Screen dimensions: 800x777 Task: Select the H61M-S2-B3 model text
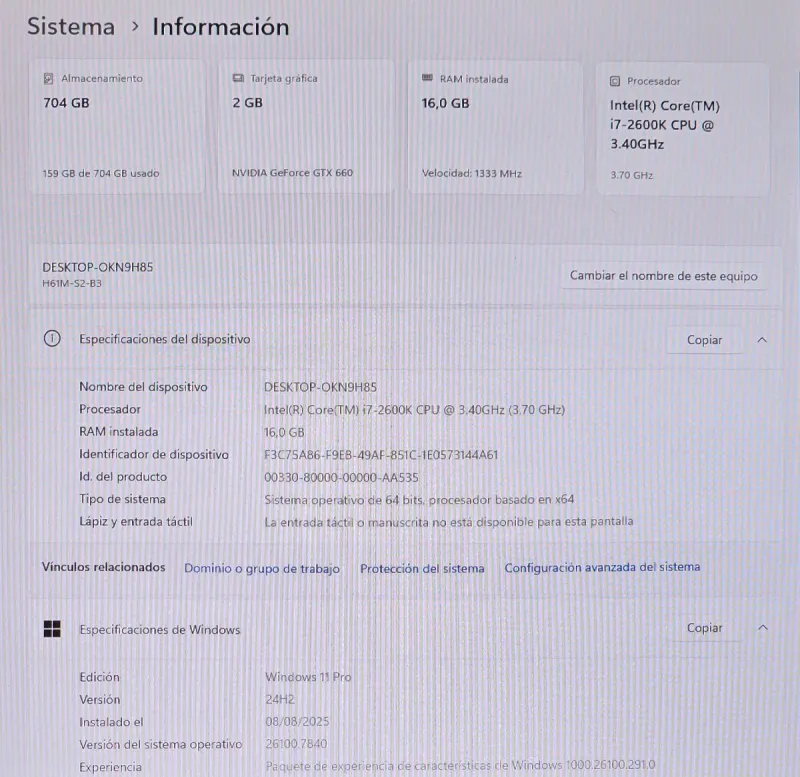coord(72,284)
